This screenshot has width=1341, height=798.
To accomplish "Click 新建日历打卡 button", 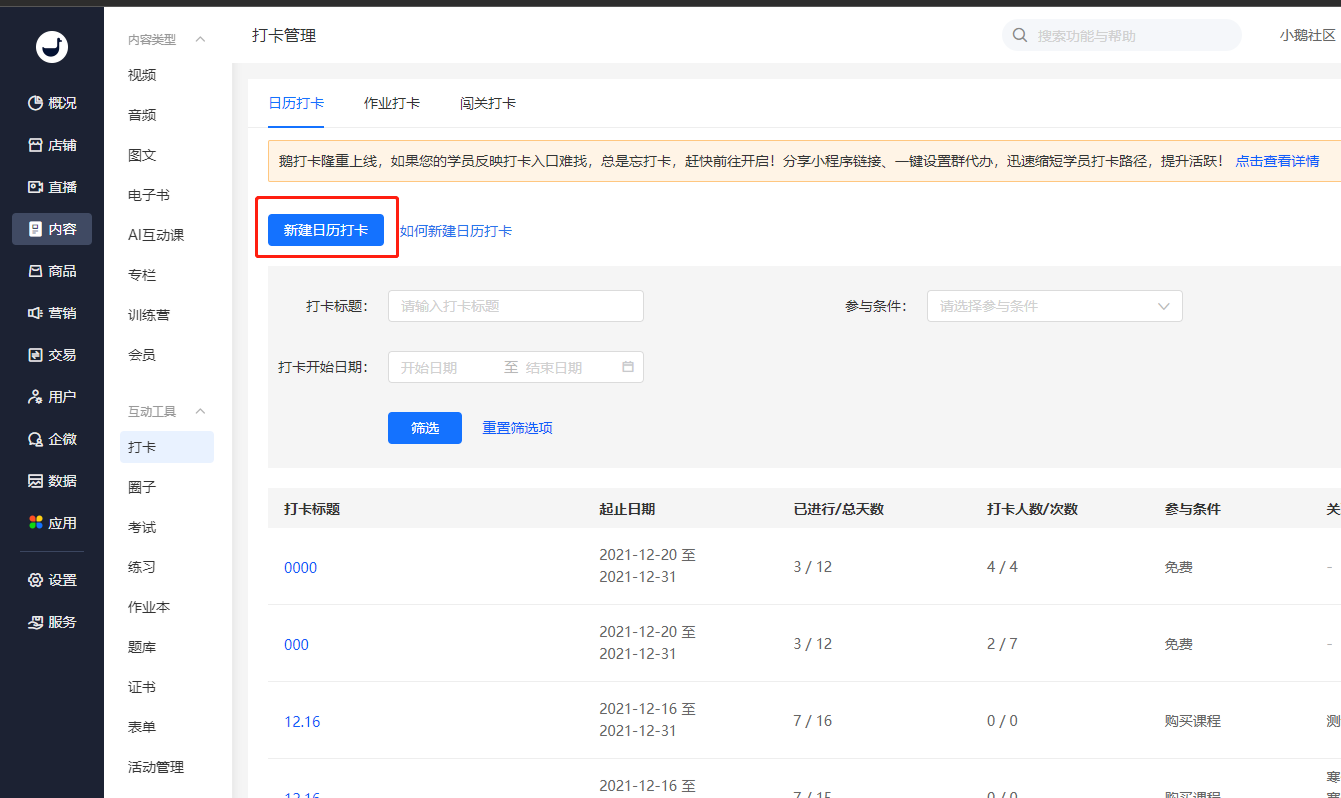I will tap(326, 230).
